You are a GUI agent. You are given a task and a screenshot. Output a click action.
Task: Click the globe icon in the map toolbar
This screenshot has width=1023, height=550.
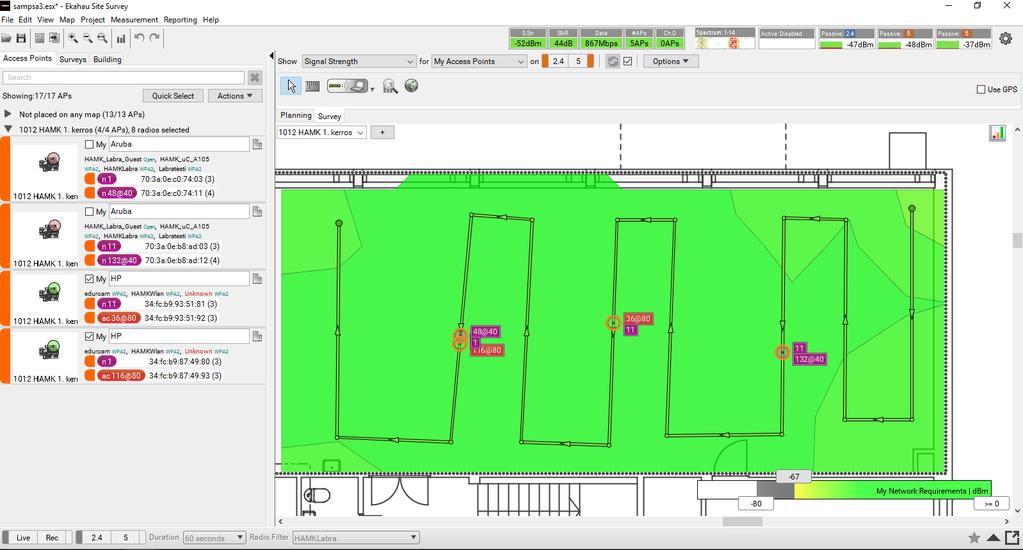411,85
